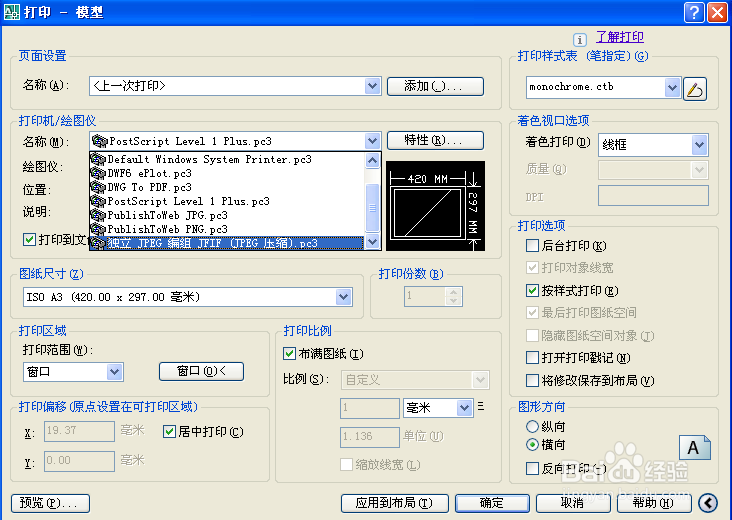Click the 添加 button for page setup

(x=435, y=86)
